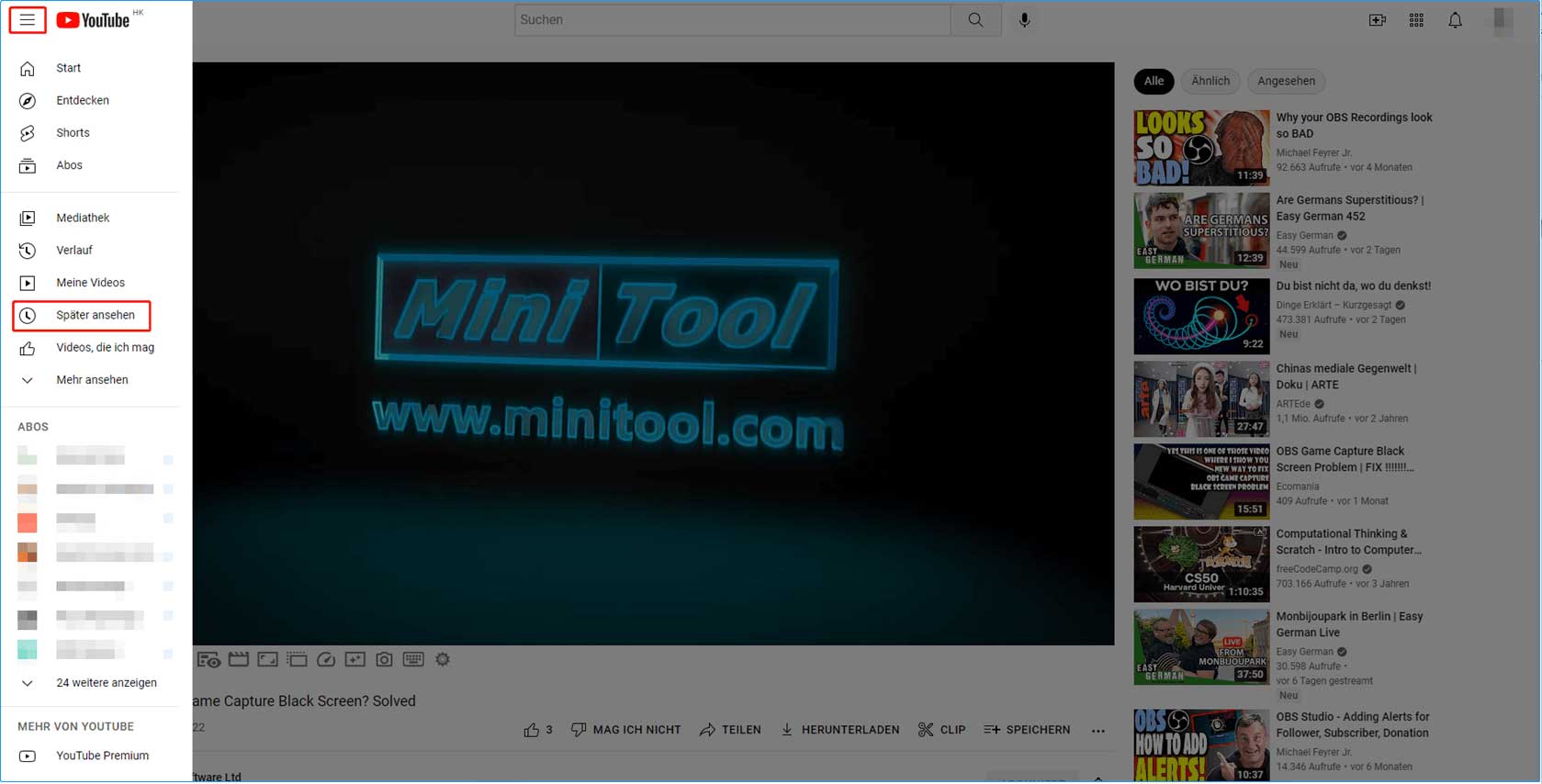Open 'OBS Studio - Adding Alerts' video title
Image resolution: width=1542 pixels, height=784 pixels.
[x=1352, y=725]
